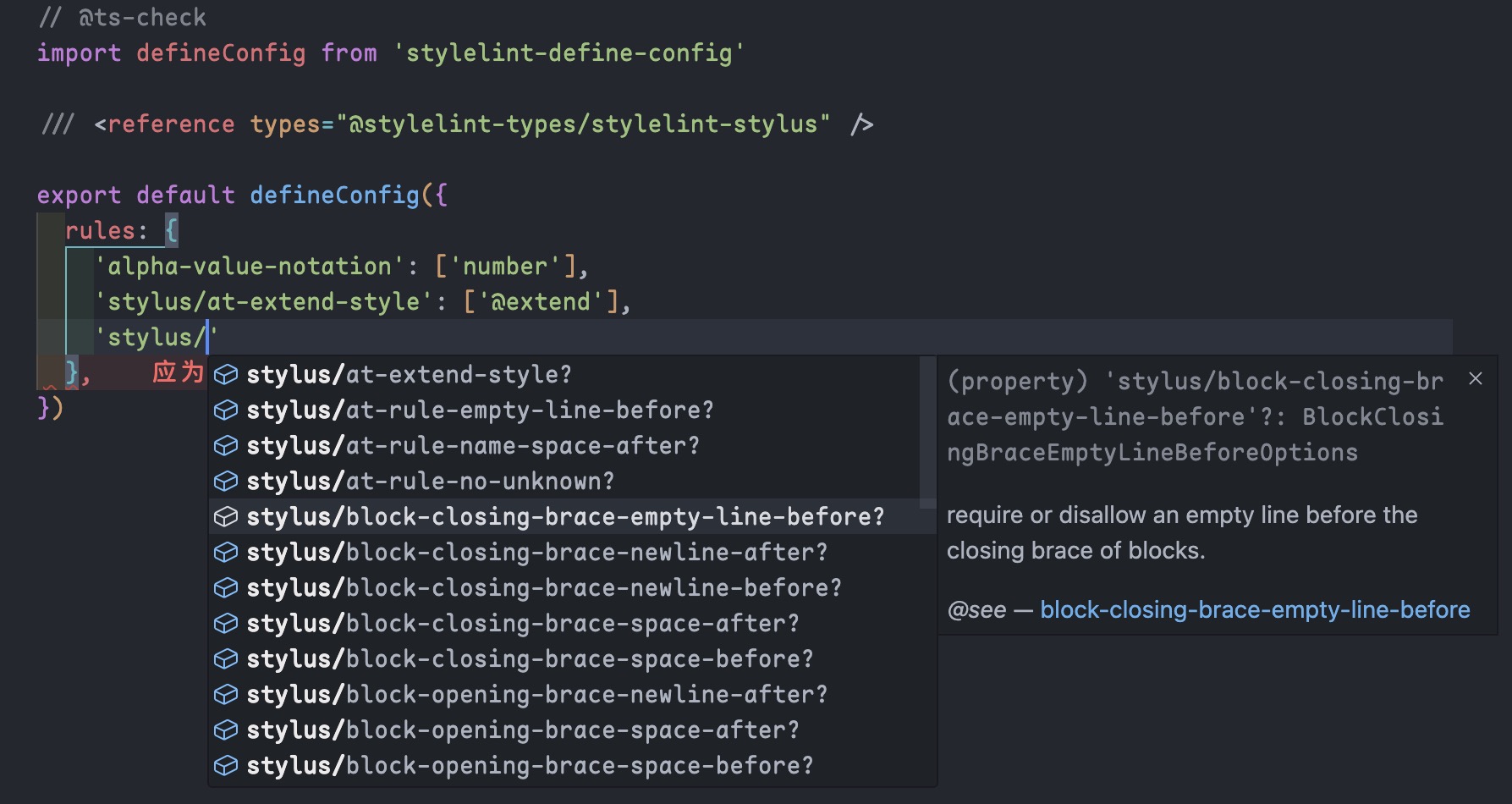Image resolution: width=1512 pixels, height=804 pixels.
Task: Click the property icon beside stylus/at-rule-no-unknown
Action: coord(225,481)
